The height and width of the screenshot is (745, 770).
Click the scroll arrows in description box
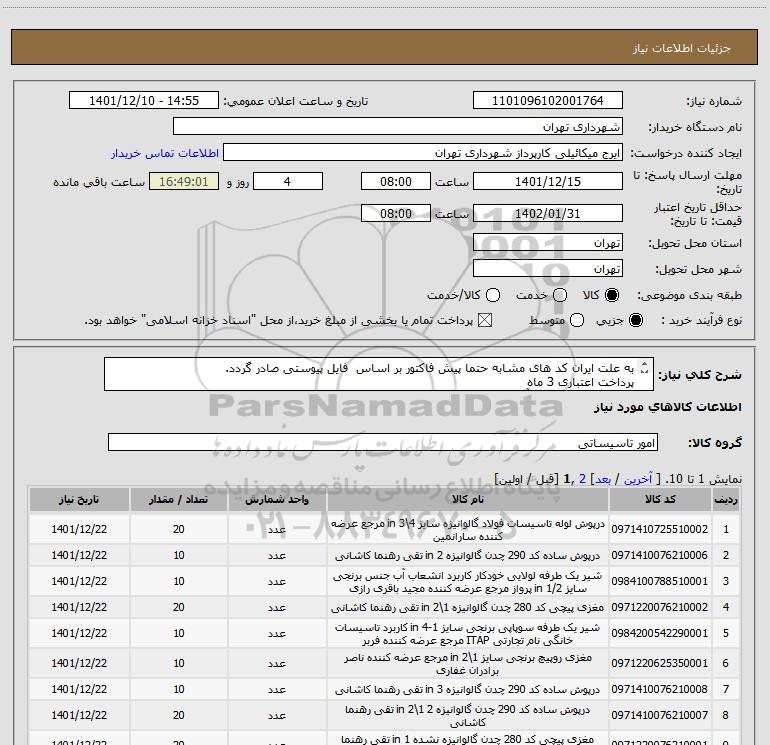(x=645, y=368)
